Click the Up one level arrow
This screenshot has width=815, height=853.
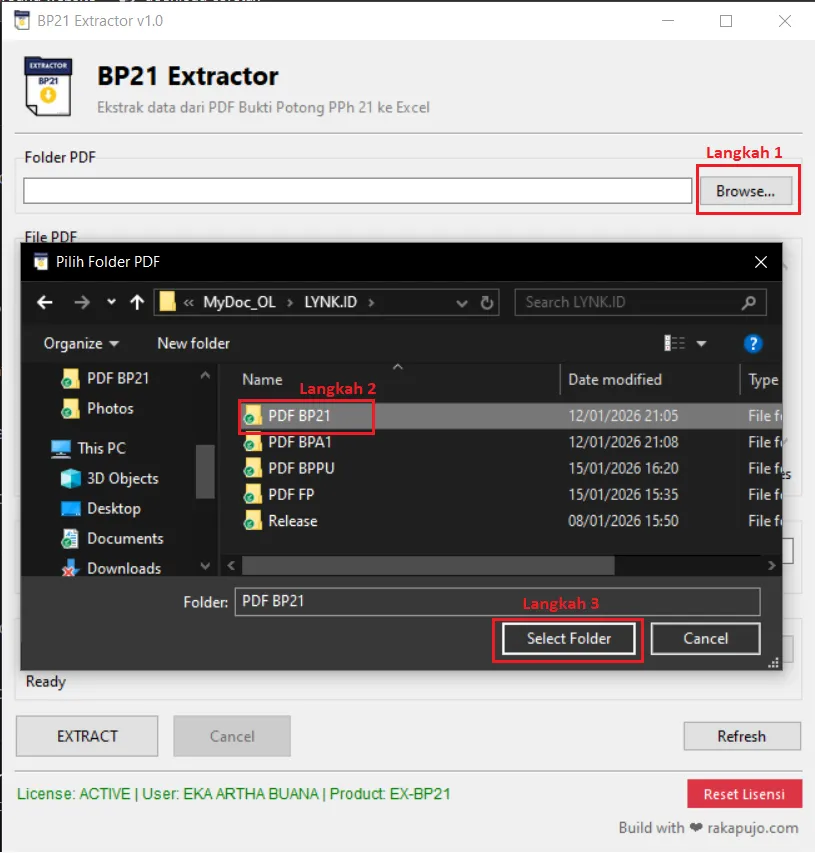137,302
